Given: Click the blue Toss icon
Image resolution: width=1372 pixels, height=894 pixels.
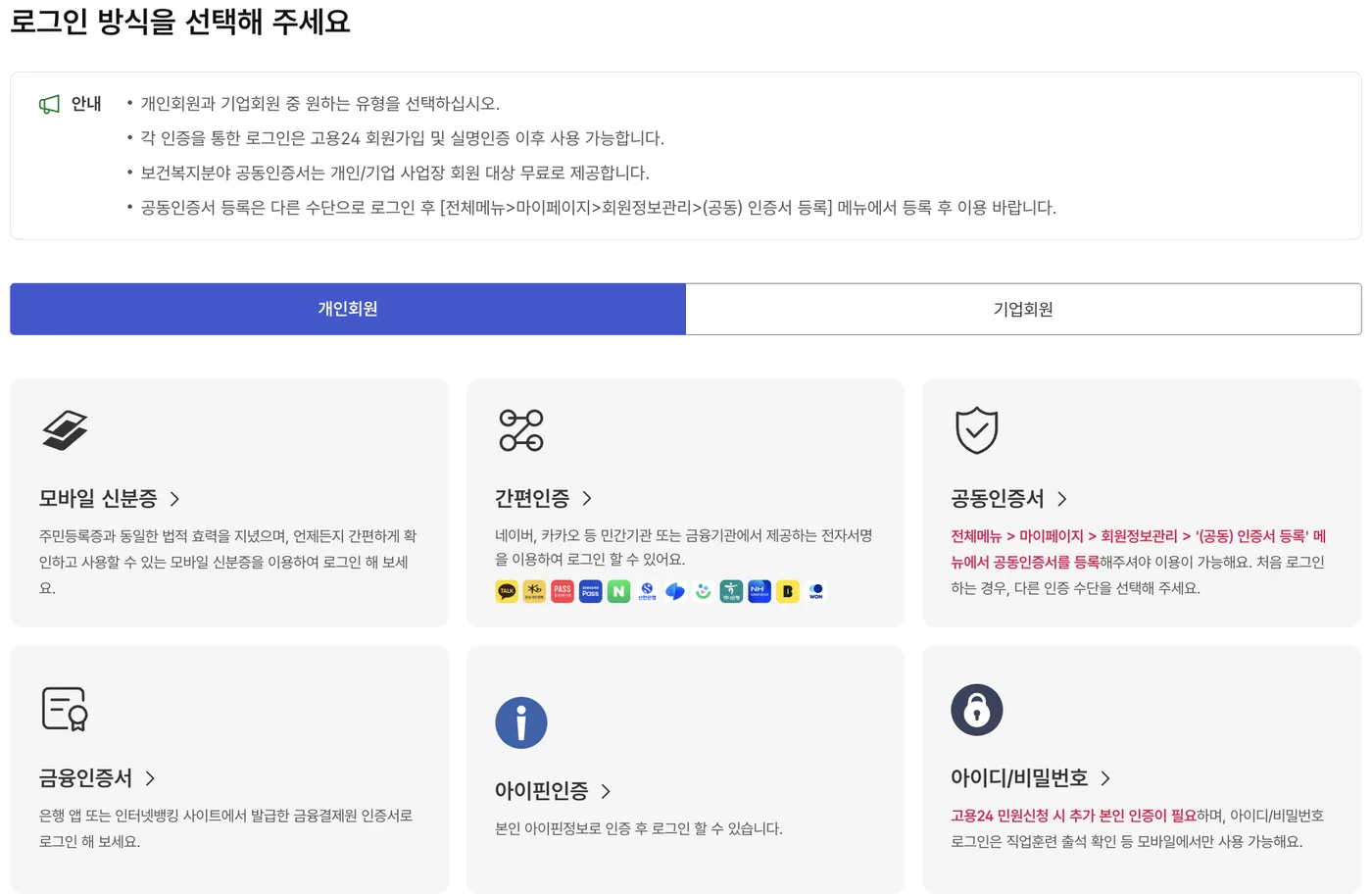Looking at the screenshot, I should [x=675, y=591].
